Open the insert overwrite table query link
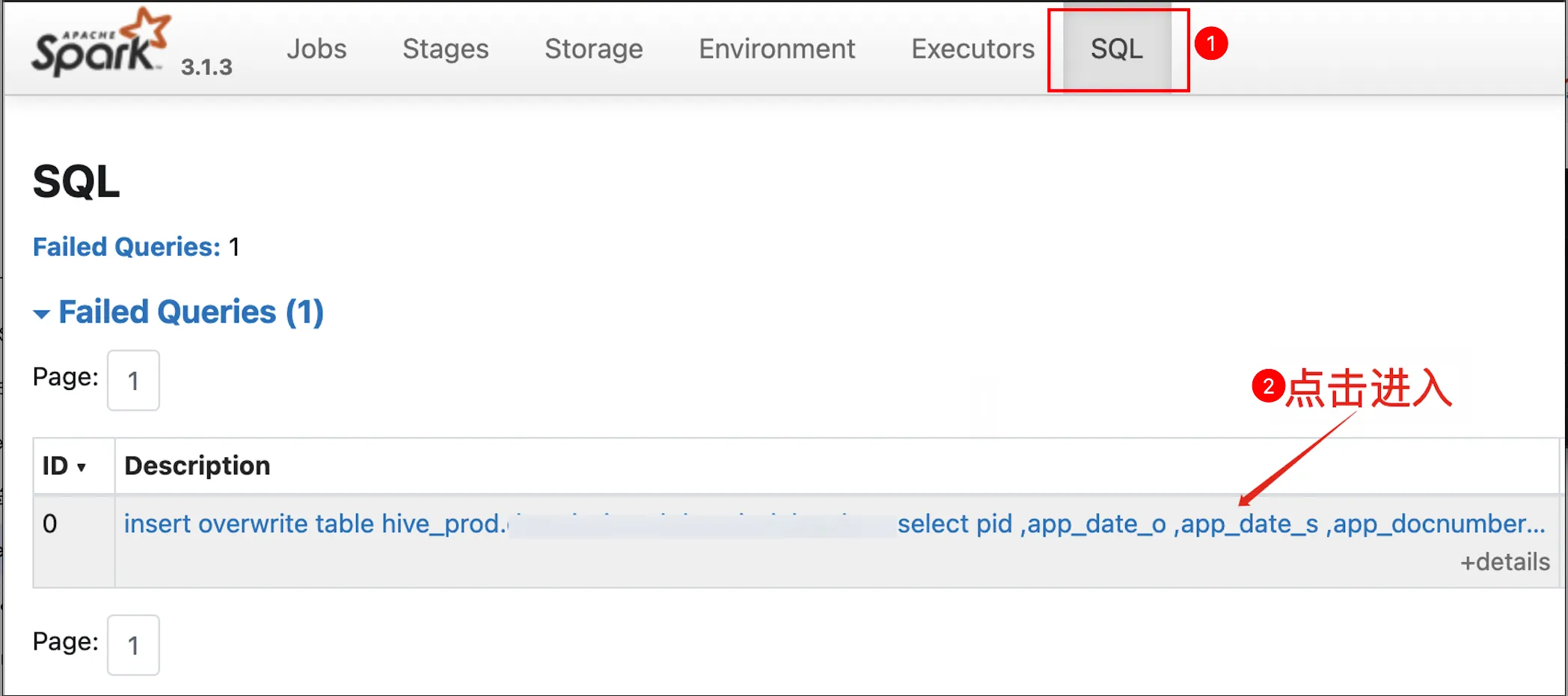Screen dimensions: 1568x696 pos(314,524)
